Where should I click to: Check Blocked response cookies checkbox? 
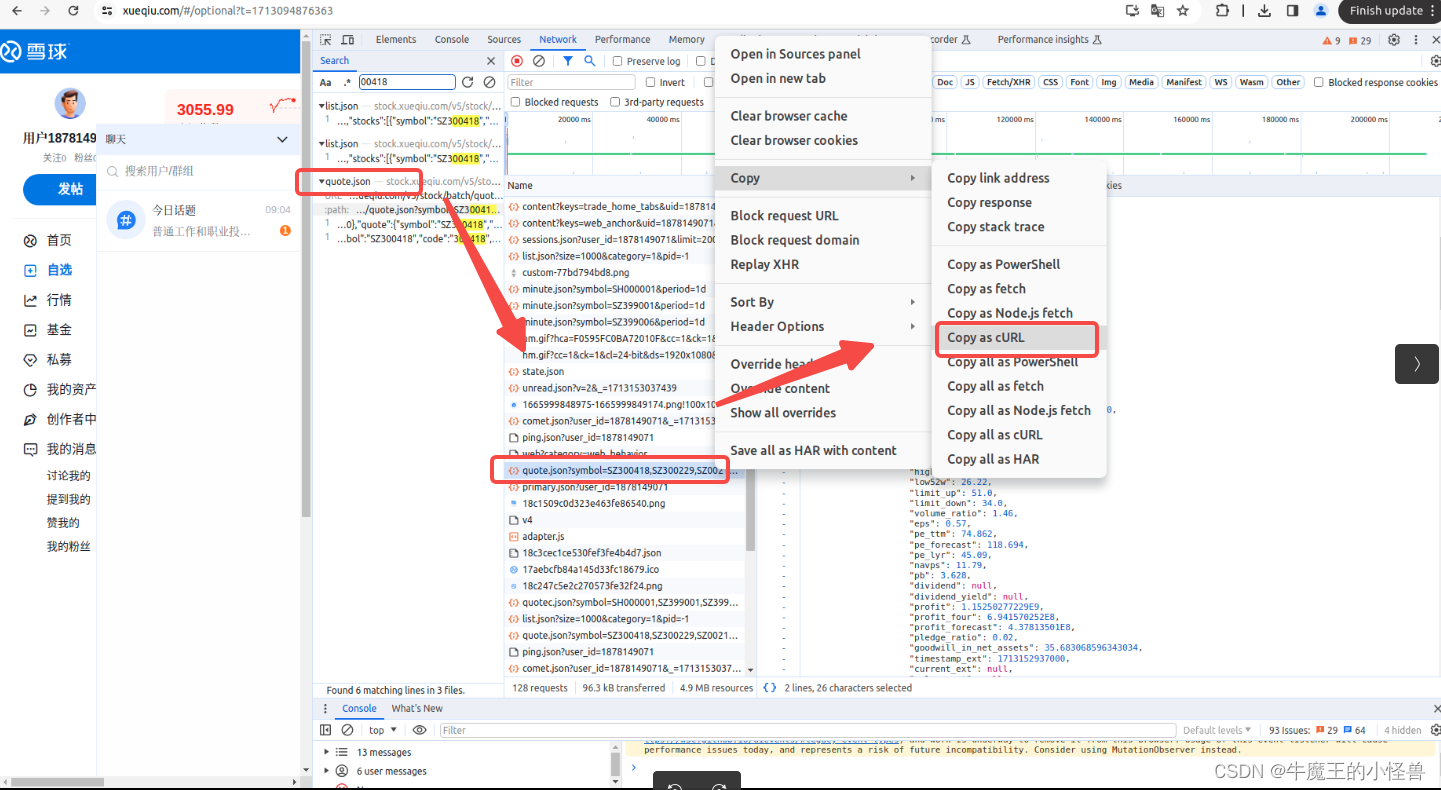[1319, 82]
